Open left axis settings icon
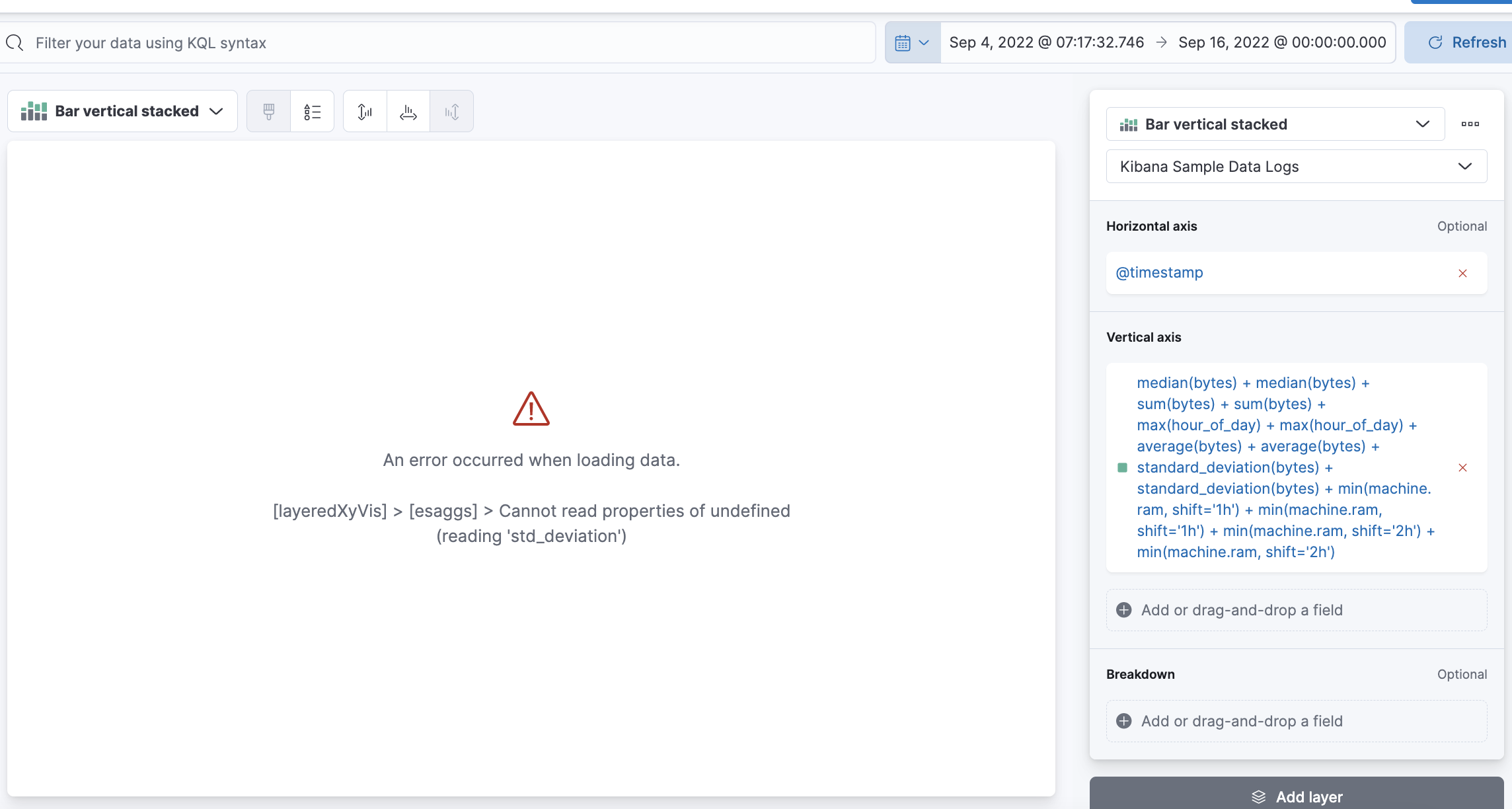 coord(365,111)
